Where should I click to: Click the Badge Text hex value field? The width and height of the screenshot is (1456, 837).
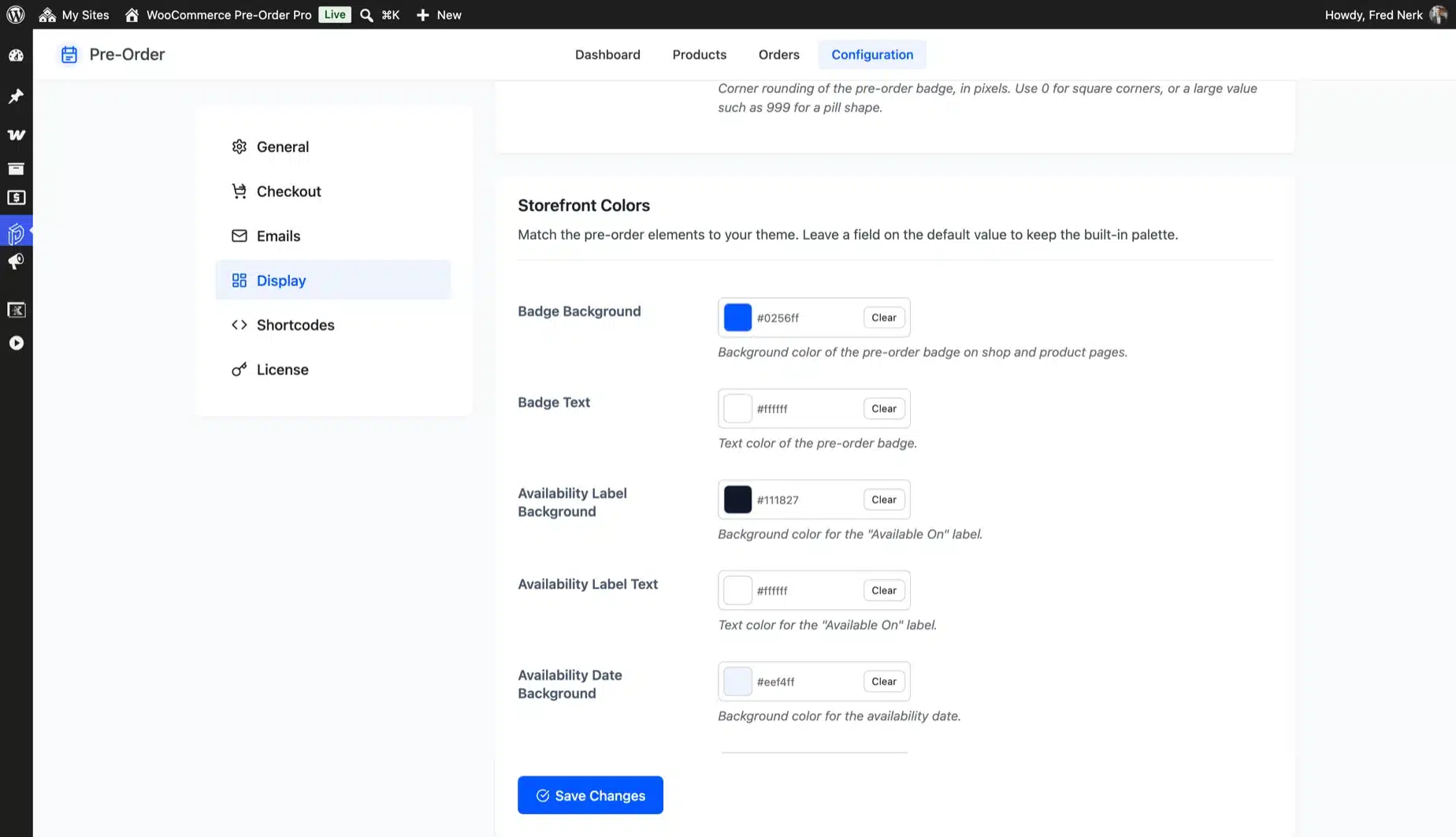pos(805,409)
